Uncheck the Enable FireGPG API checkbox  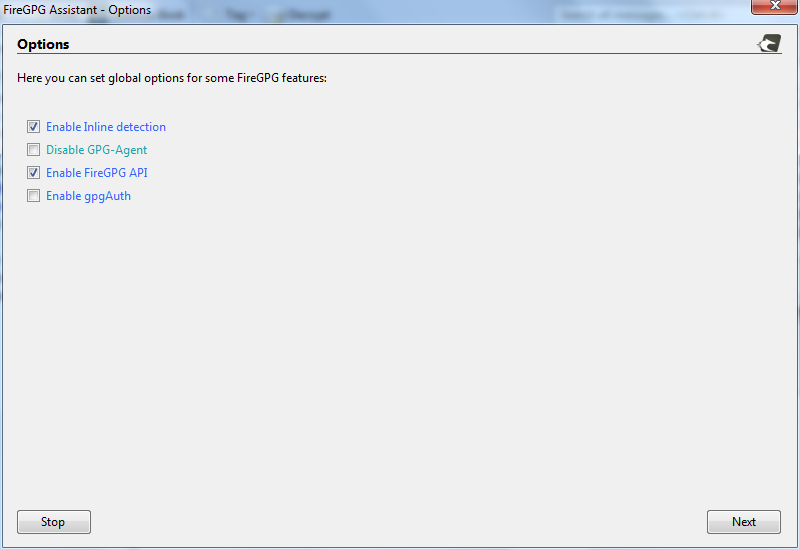(x=34, y=173)
